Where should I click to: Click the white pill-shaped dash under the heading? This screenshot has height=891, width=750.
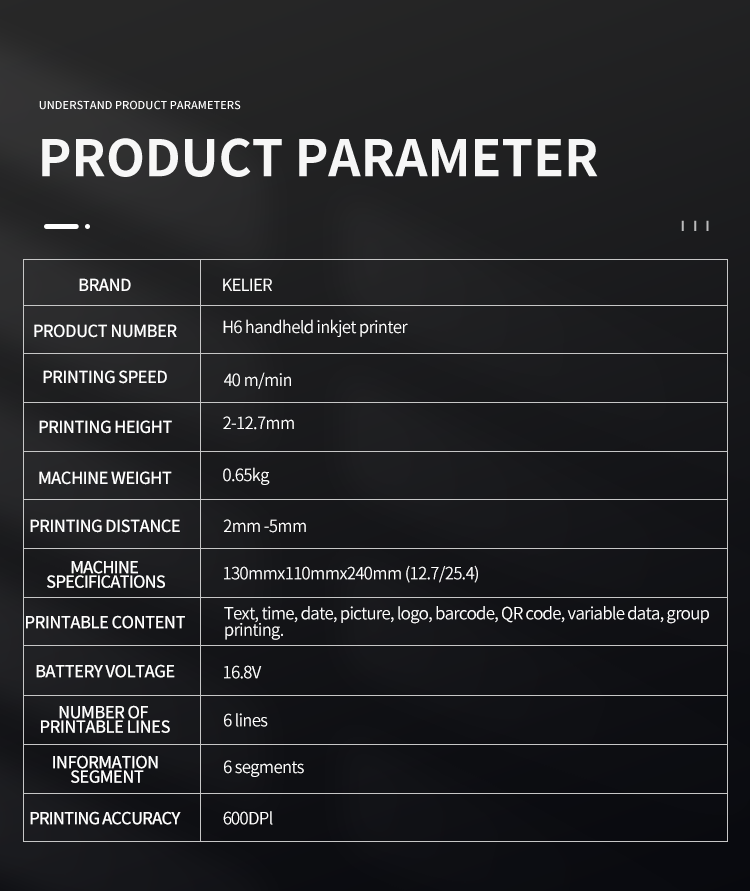point(61,226)
